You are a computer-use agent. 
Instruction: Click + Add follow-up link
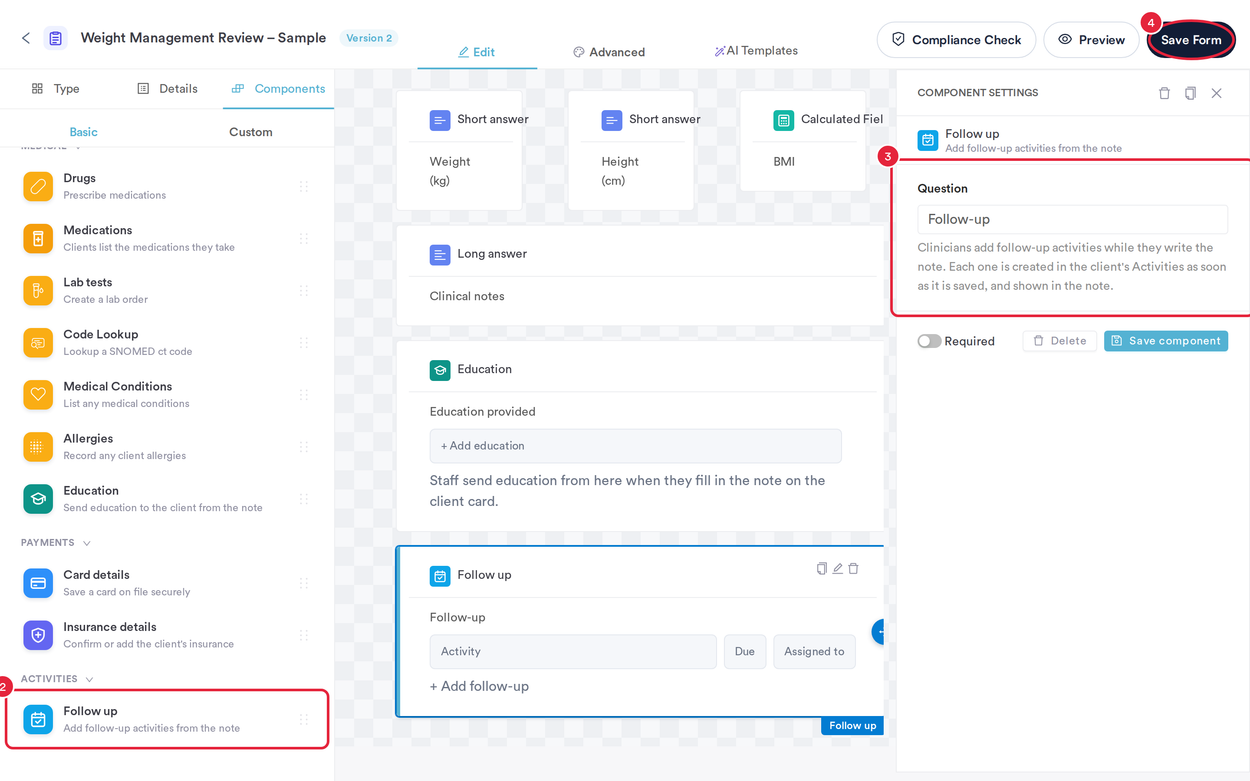point(479,686)
